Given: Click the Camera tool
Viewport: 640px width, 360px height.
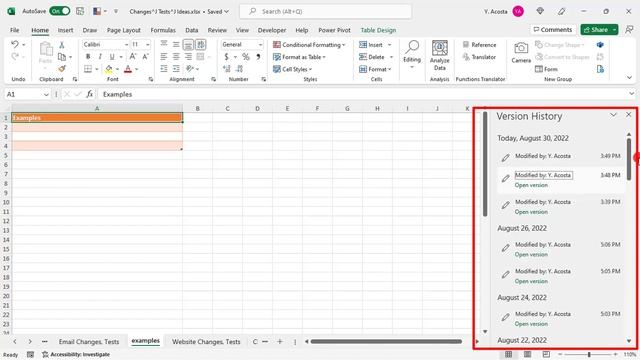Looking at the screenshot, I should click(521, 52).
